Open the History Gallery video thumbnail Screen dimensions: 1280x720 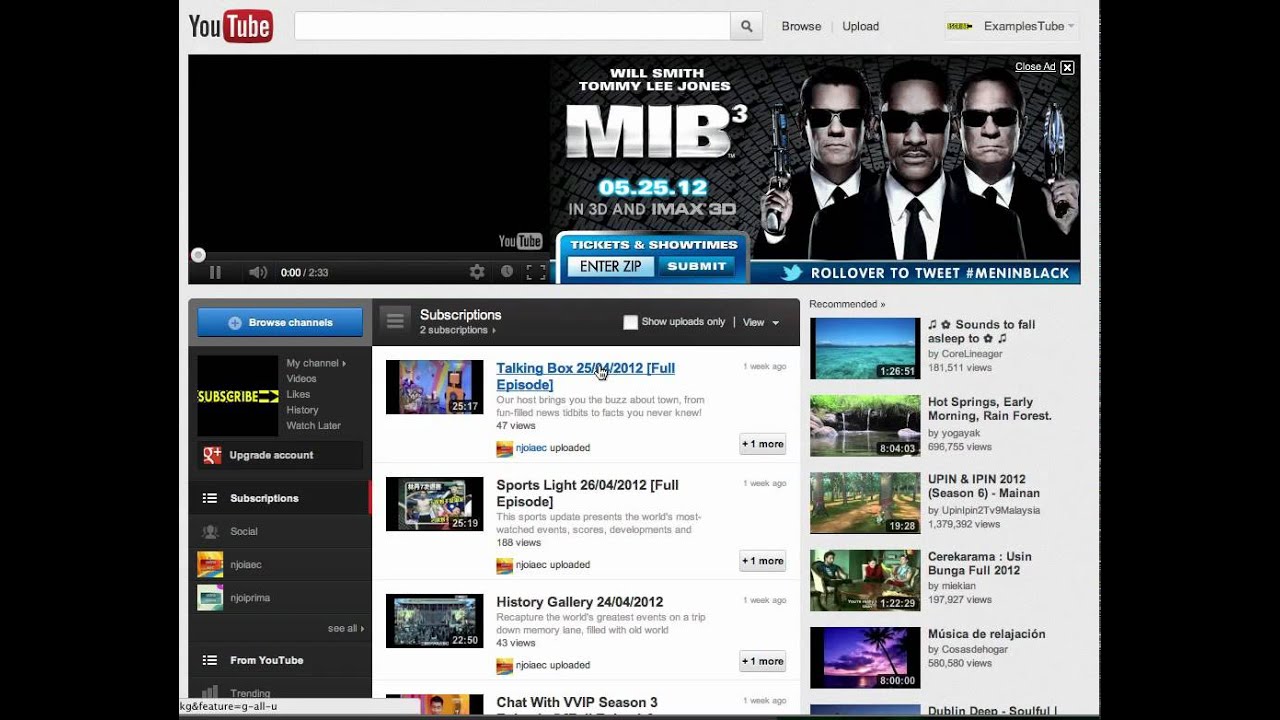coord(434,621)
